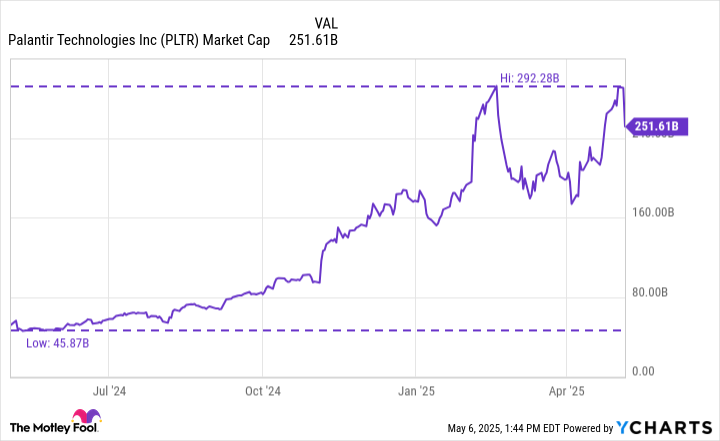Click the 80.00B y-axis label
This screenshot has height=441, width=720.
point(664,292)
